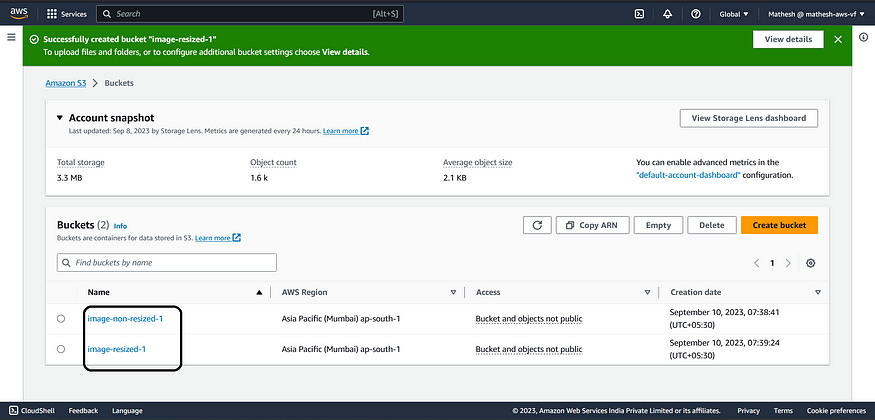Open the Terms footer link

tap(783, 411)
